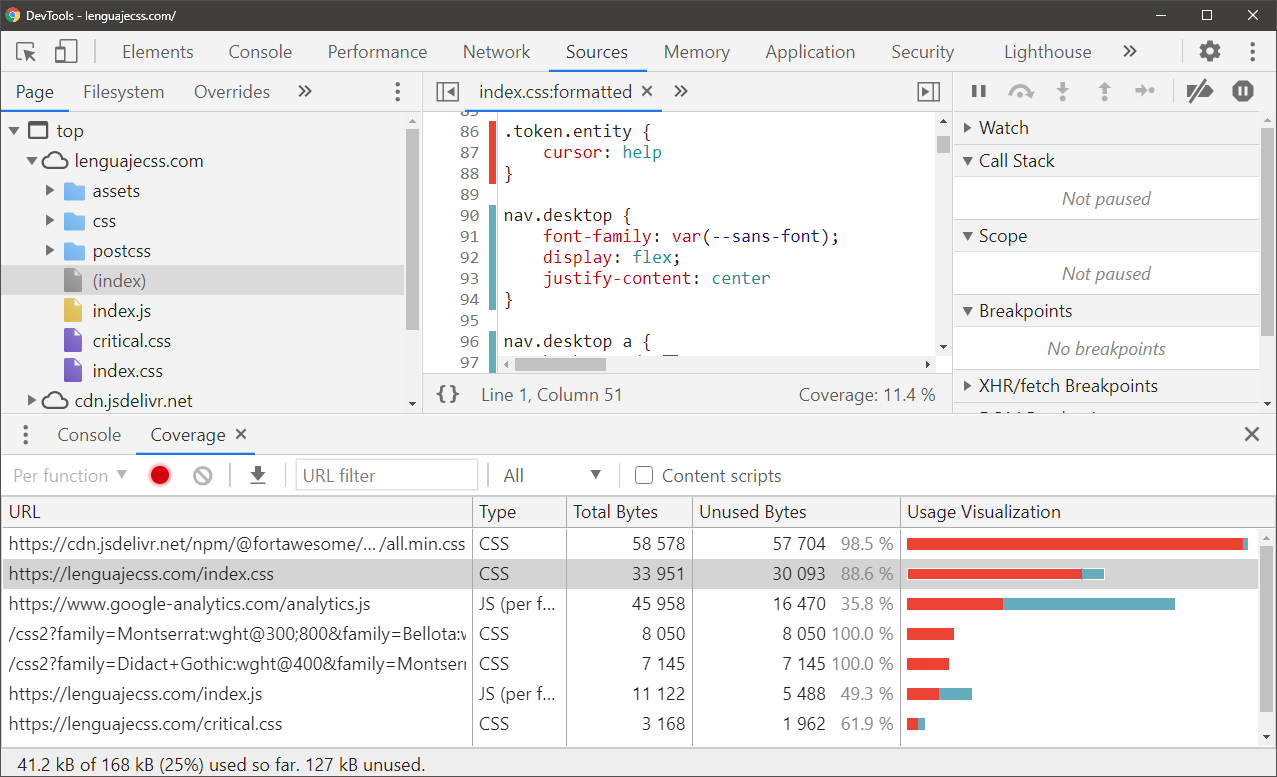
Task: Enable the Content scripts checkbox
Action: [645, 475]
